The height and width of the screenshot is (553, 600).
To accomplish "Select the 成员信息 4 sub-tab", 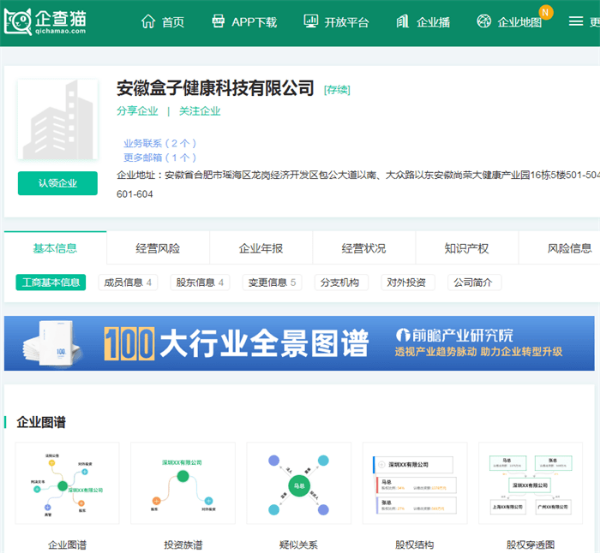I will pos(128,282).
